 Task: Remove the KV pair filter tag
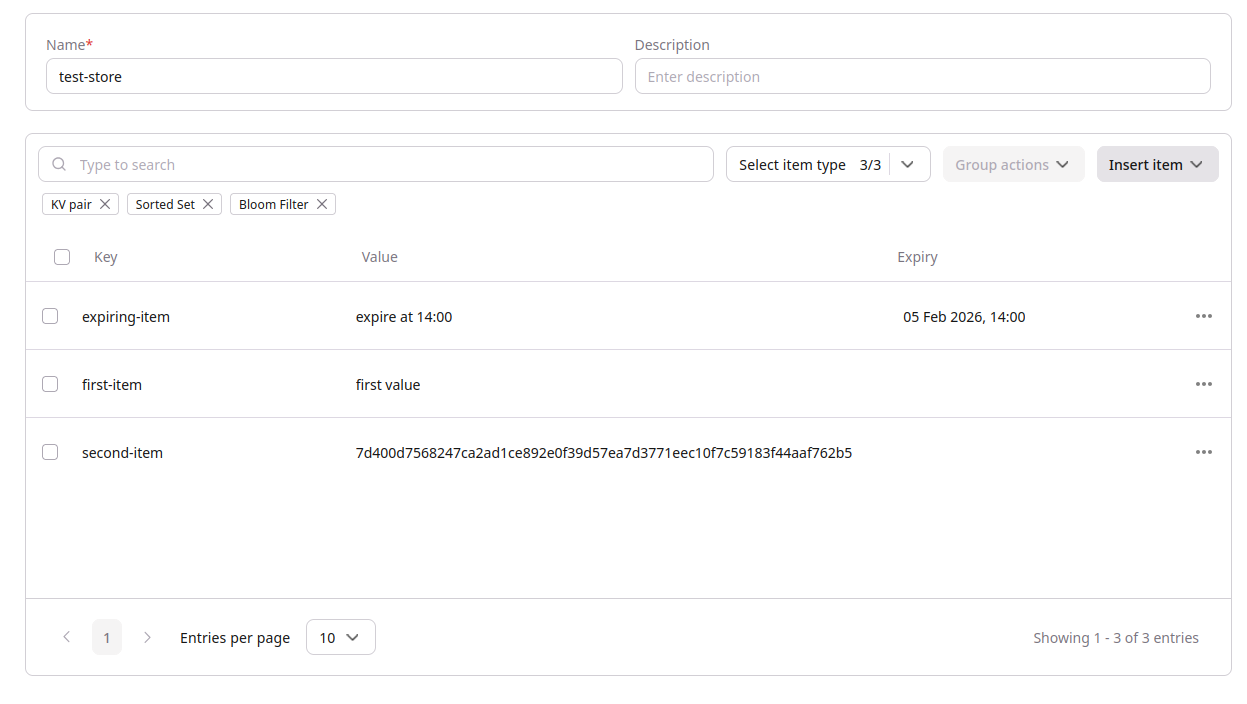107,204
